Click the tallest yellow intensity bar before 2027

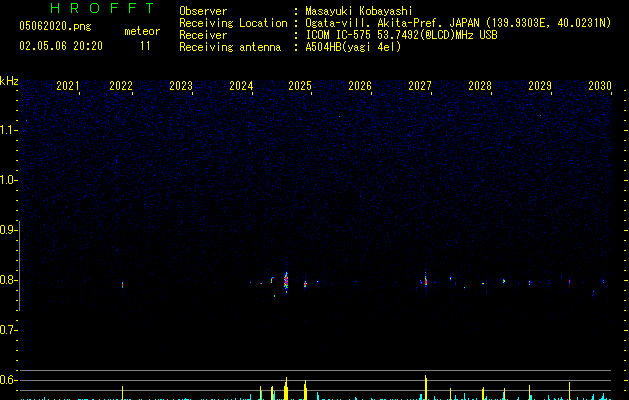426,387
